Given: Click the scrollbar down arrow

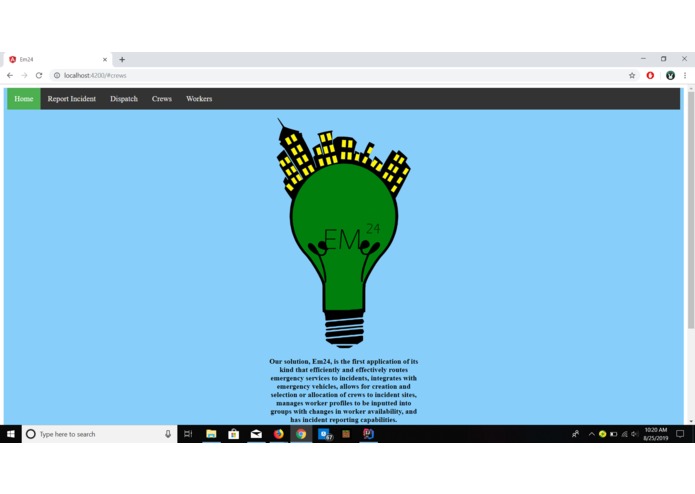Looking at the screenshot, I should click(691, 421).
